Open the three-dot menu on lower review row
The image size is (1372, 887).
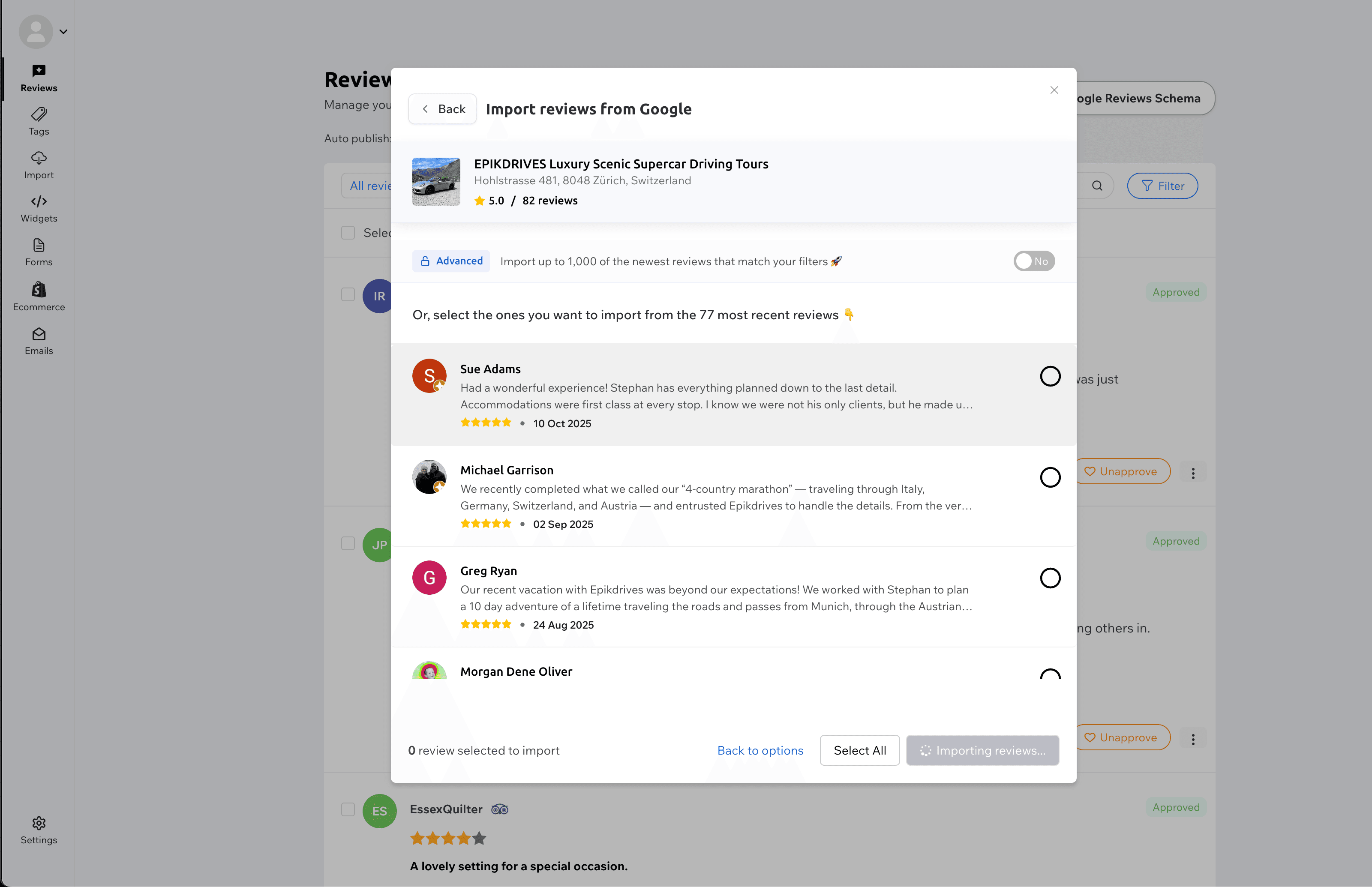tap(1193, 739)
